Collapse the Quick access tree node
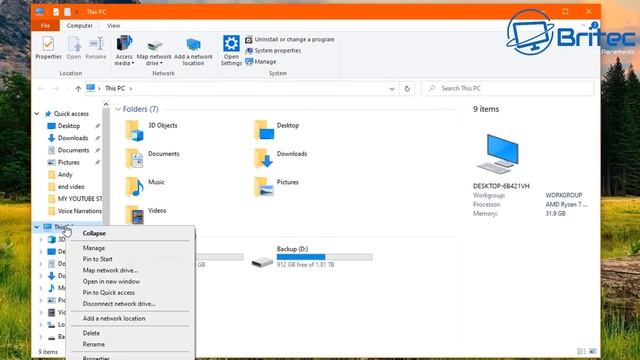Screen dimensions: 640x360 pos(37,114)
